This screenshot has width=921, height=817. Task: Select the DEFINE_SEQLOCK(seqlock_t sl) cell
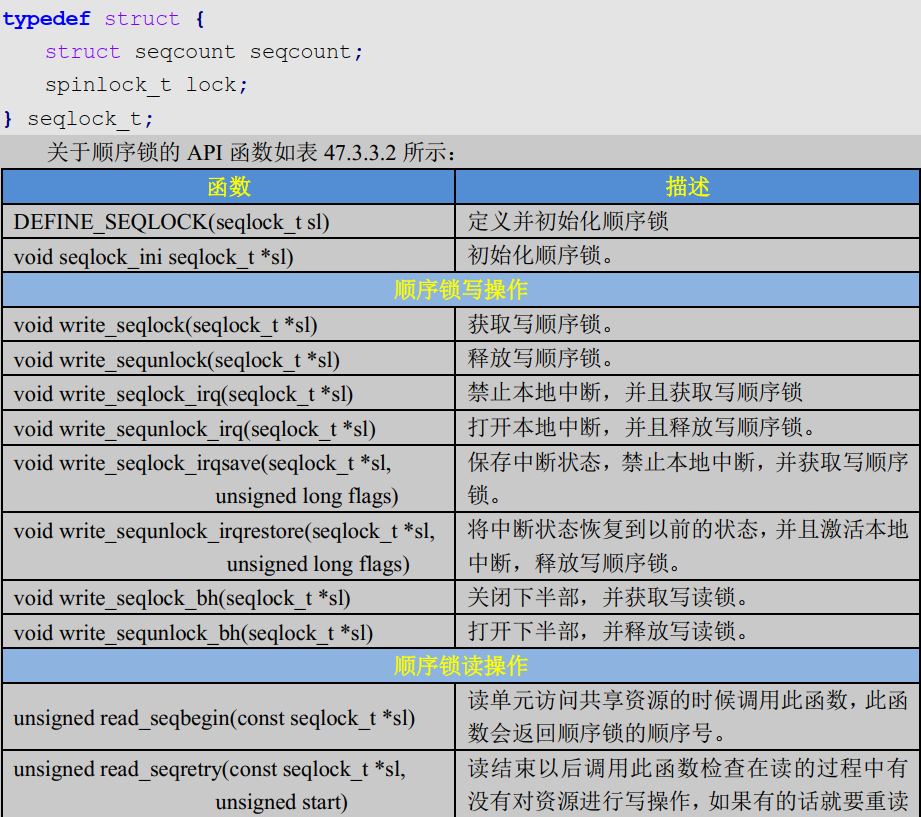(172, 222)
